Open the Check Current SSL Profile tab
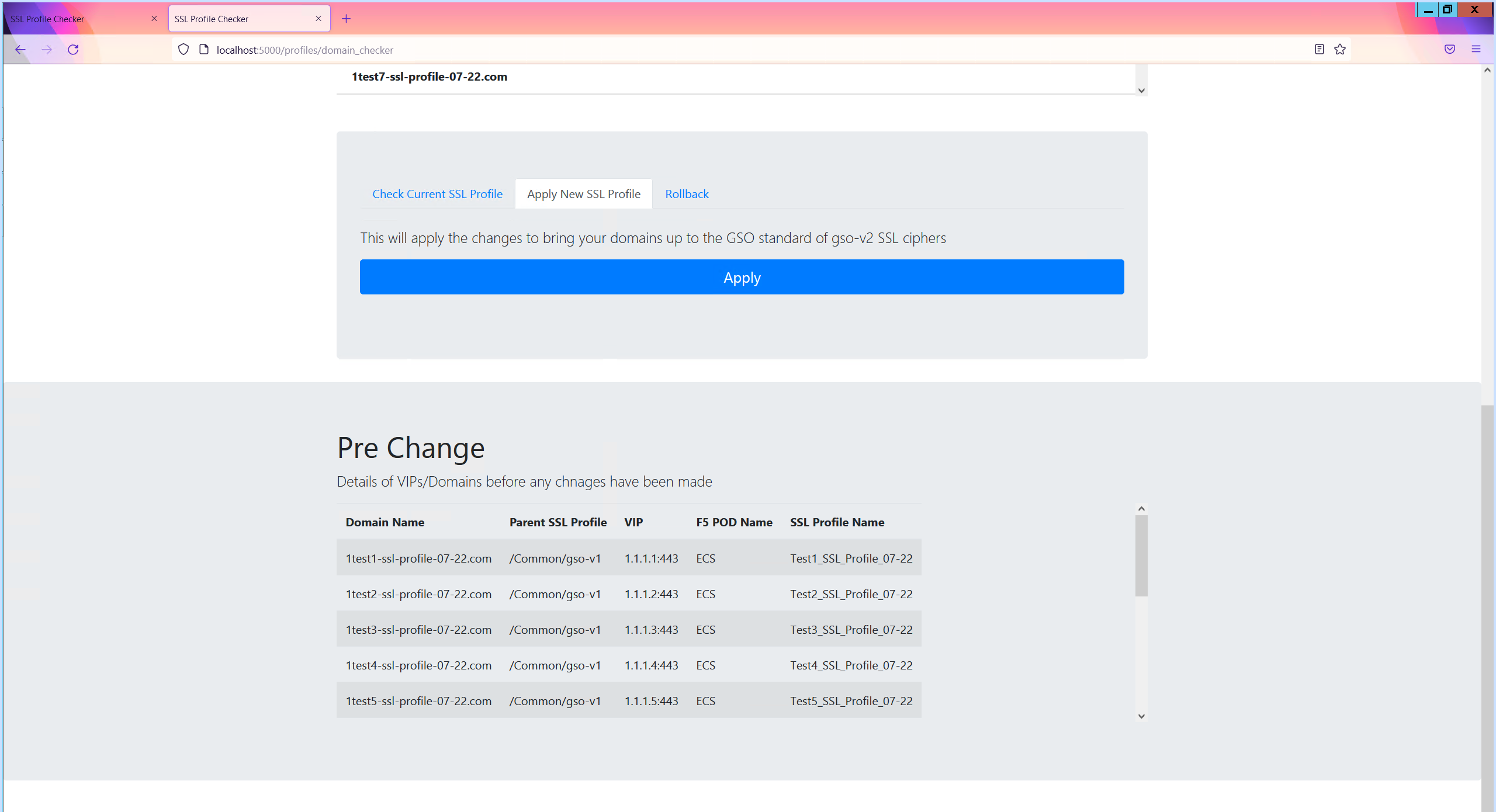 pyautogui.click(x=437, y=194)
